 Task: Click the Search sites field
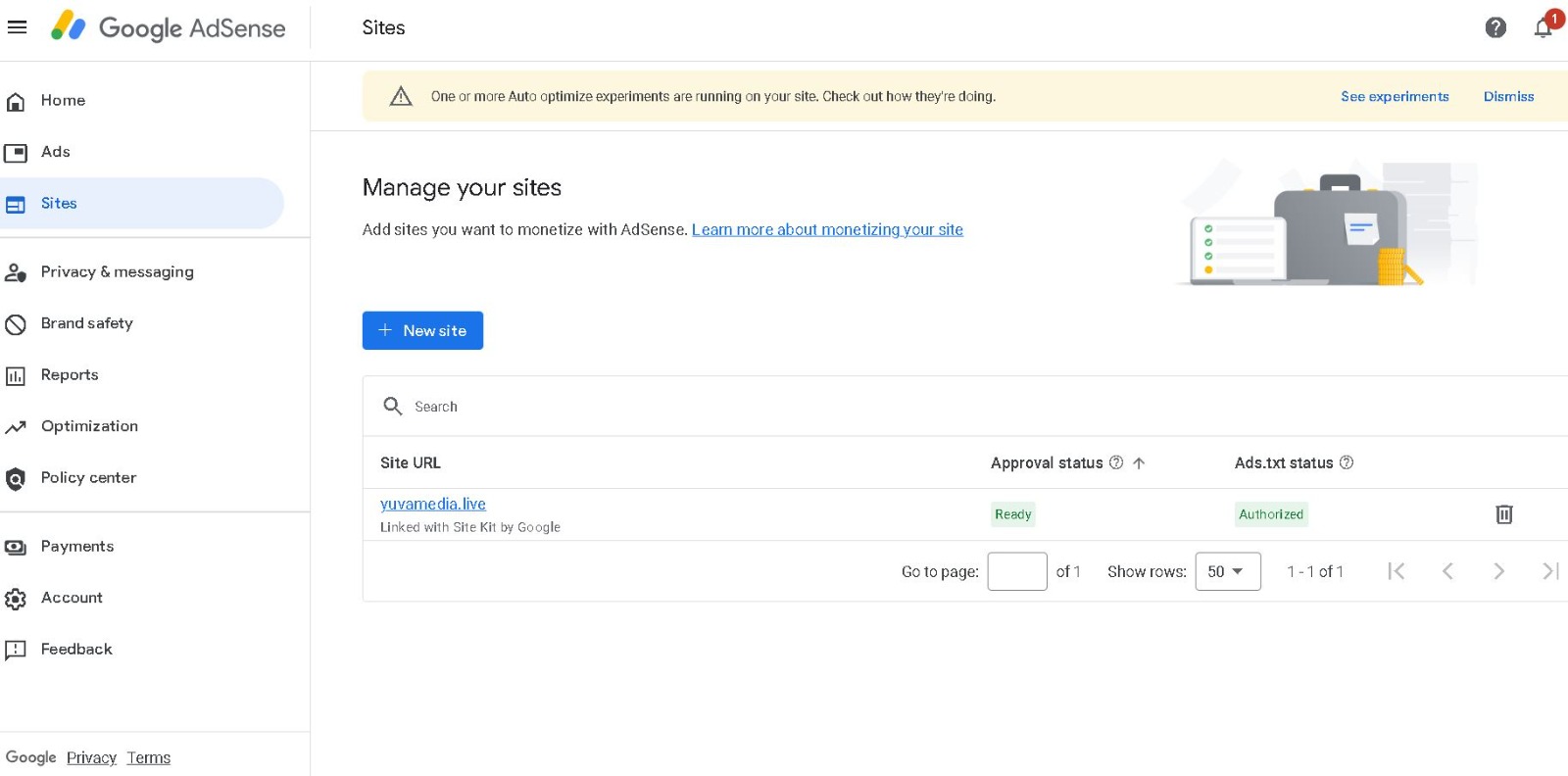tap(965, 406)
